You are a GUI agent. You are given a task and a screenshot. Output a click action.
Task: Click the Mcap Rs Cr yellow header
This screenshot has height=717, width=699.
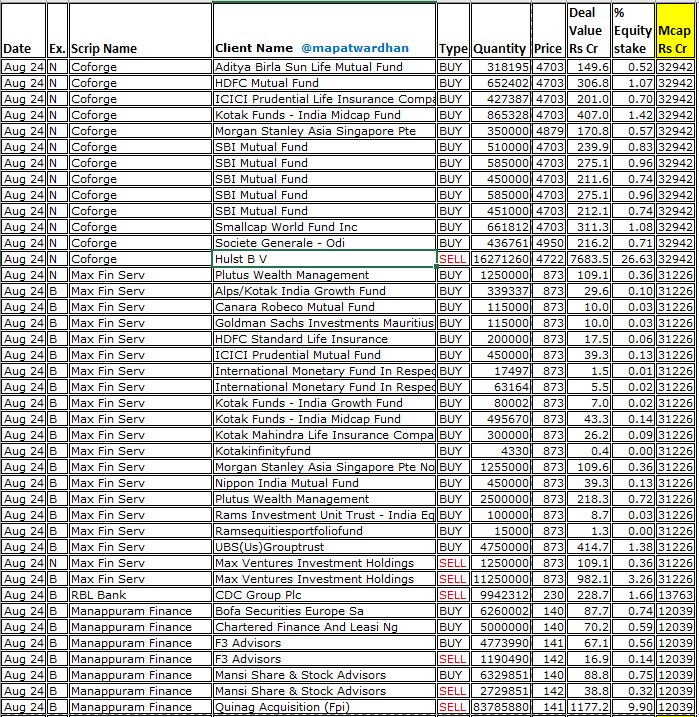(x=675, y=31)
